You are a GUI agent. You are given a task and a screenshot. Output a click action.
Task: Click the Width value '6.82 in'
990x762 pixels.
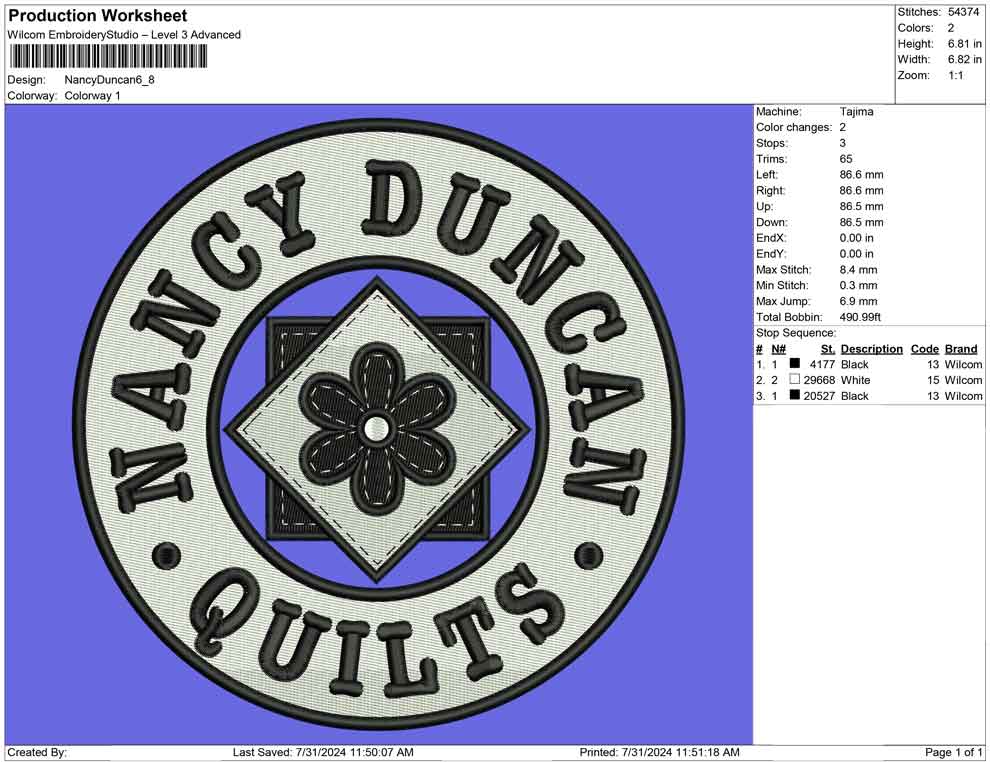964,59
